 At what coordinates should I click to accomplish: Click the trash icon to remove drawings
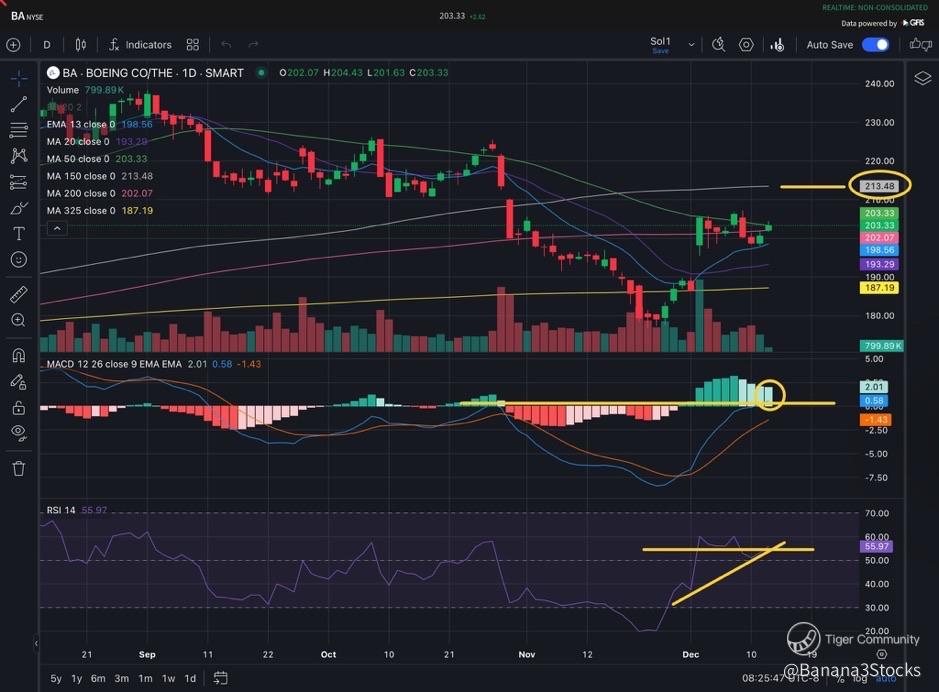coord(19,468)
